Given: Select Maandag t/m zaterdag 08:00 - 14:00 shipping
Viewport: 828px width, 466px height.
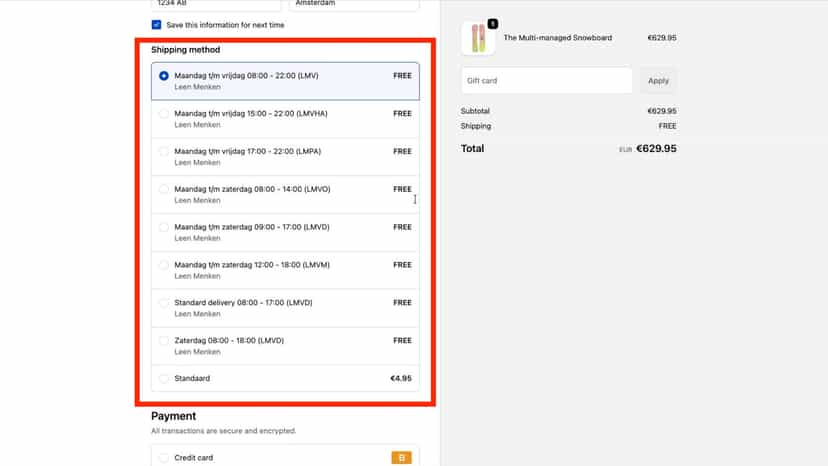Looking at the screenshot, I should click(x=285, y=194).
